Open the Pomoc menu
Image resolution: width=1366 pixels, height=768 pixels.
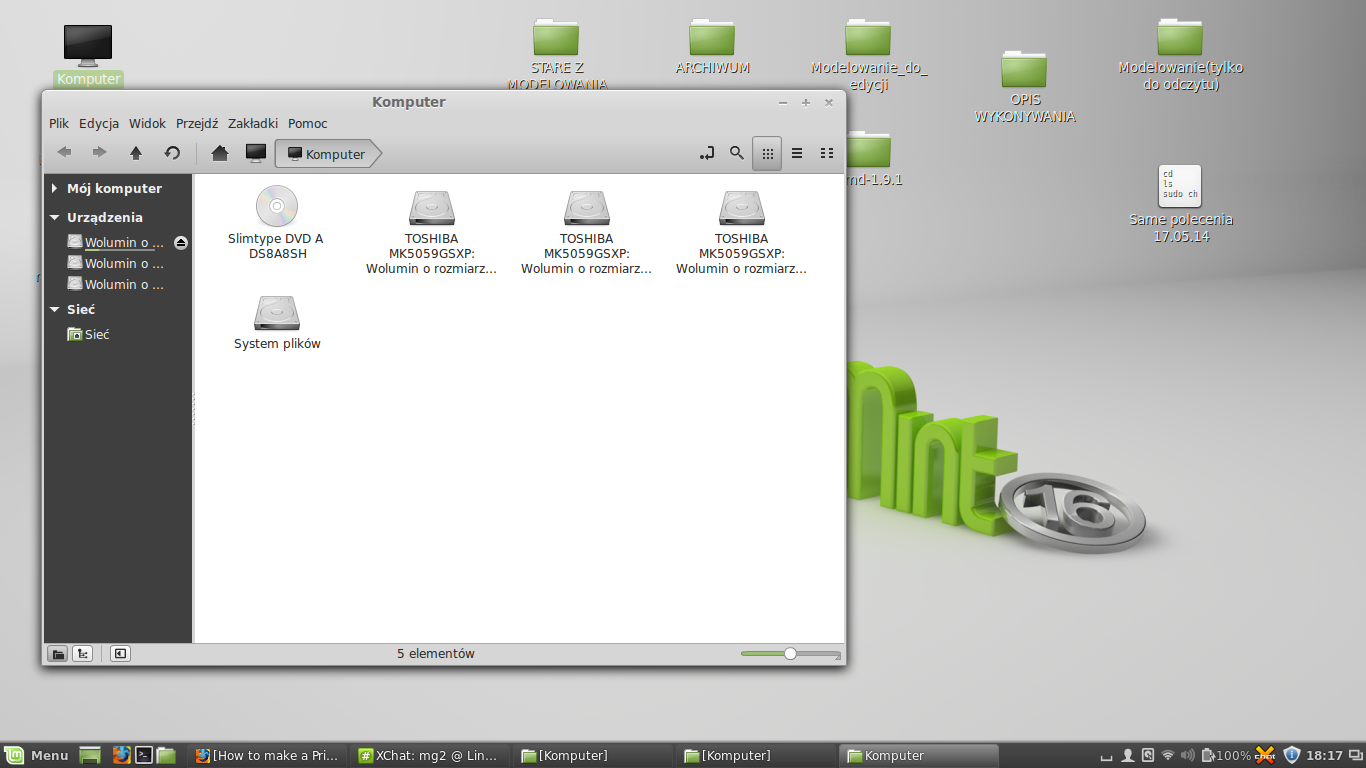pos(308,124)
